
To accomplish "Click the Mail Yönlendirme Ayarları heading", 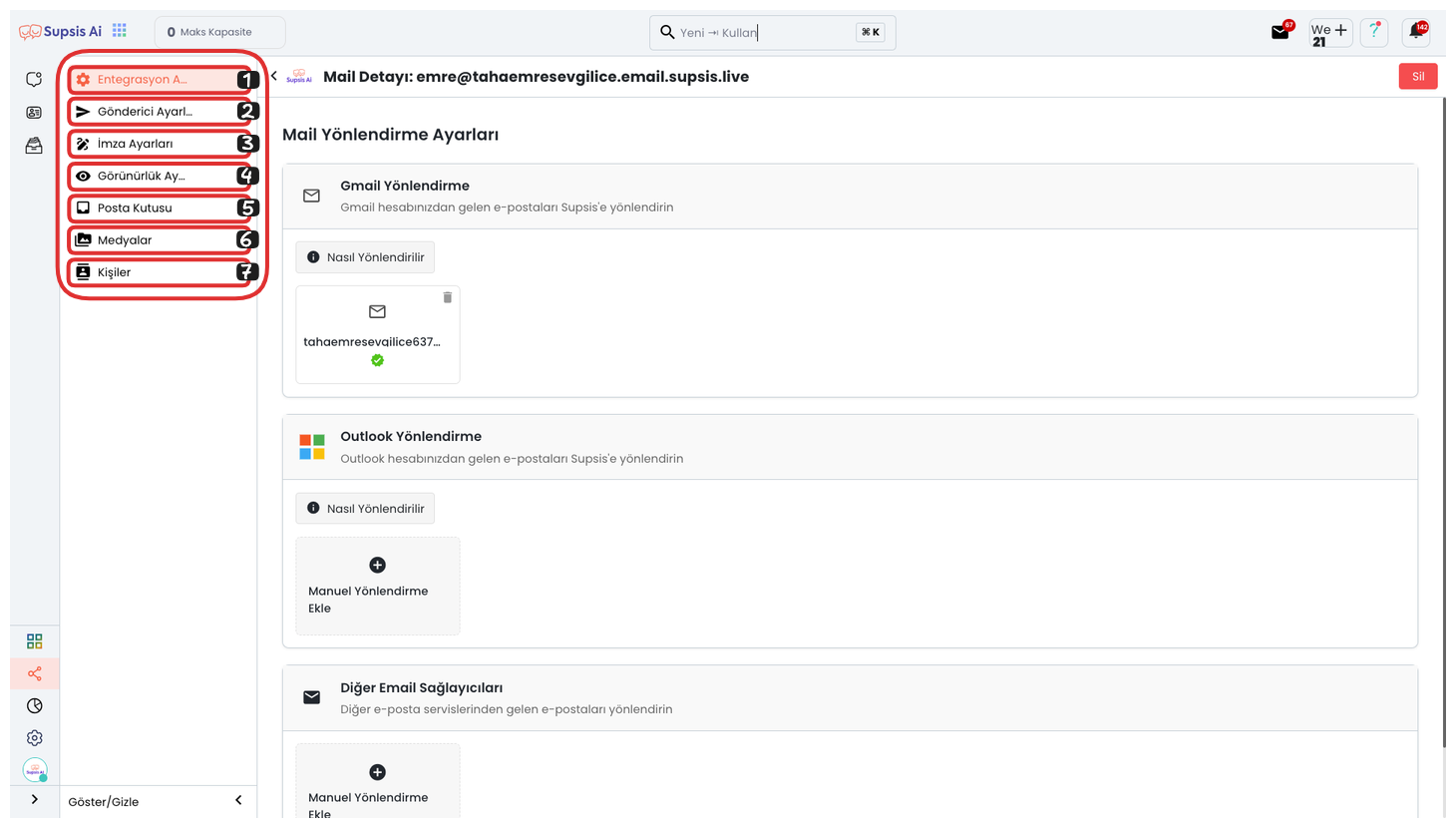I will pyautogui.click(x=391, y=135).
